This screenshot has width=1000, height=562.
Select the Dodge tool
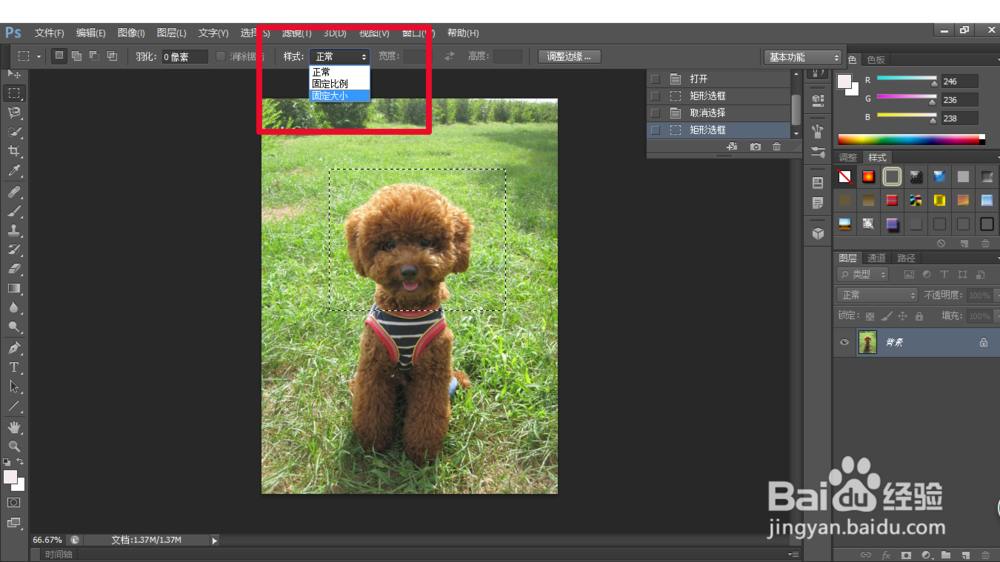coord(14,327)
